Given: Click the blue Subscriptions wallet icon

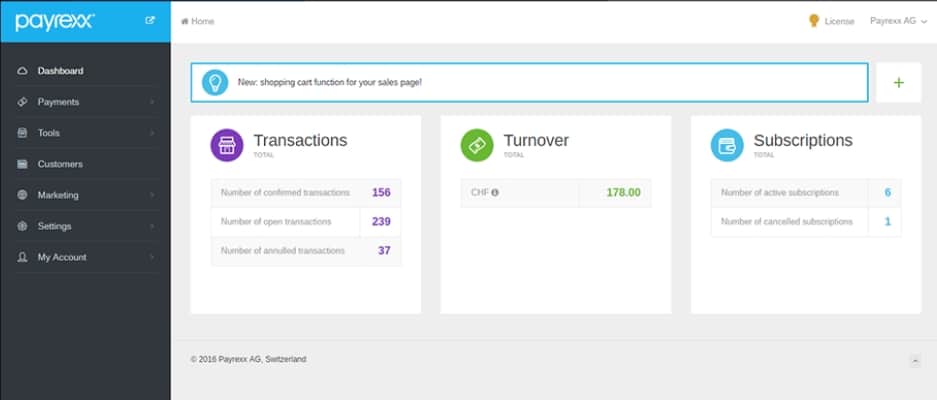Looking at the screenshot, I should (727, 145).
